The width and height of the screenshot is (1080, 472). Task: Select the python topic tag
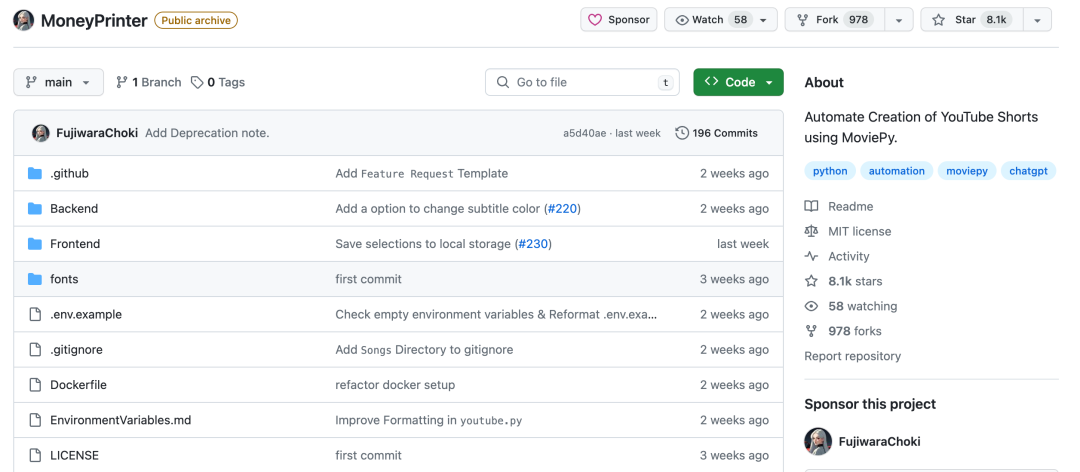point(830,171)
